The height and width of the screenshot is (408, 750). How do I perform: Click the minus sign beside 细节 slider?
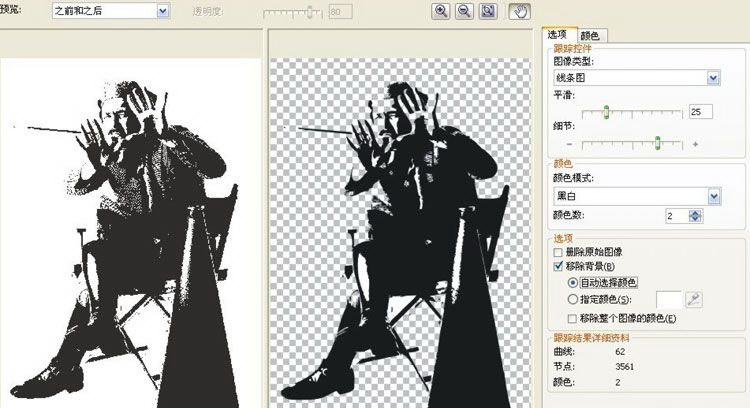569,143
